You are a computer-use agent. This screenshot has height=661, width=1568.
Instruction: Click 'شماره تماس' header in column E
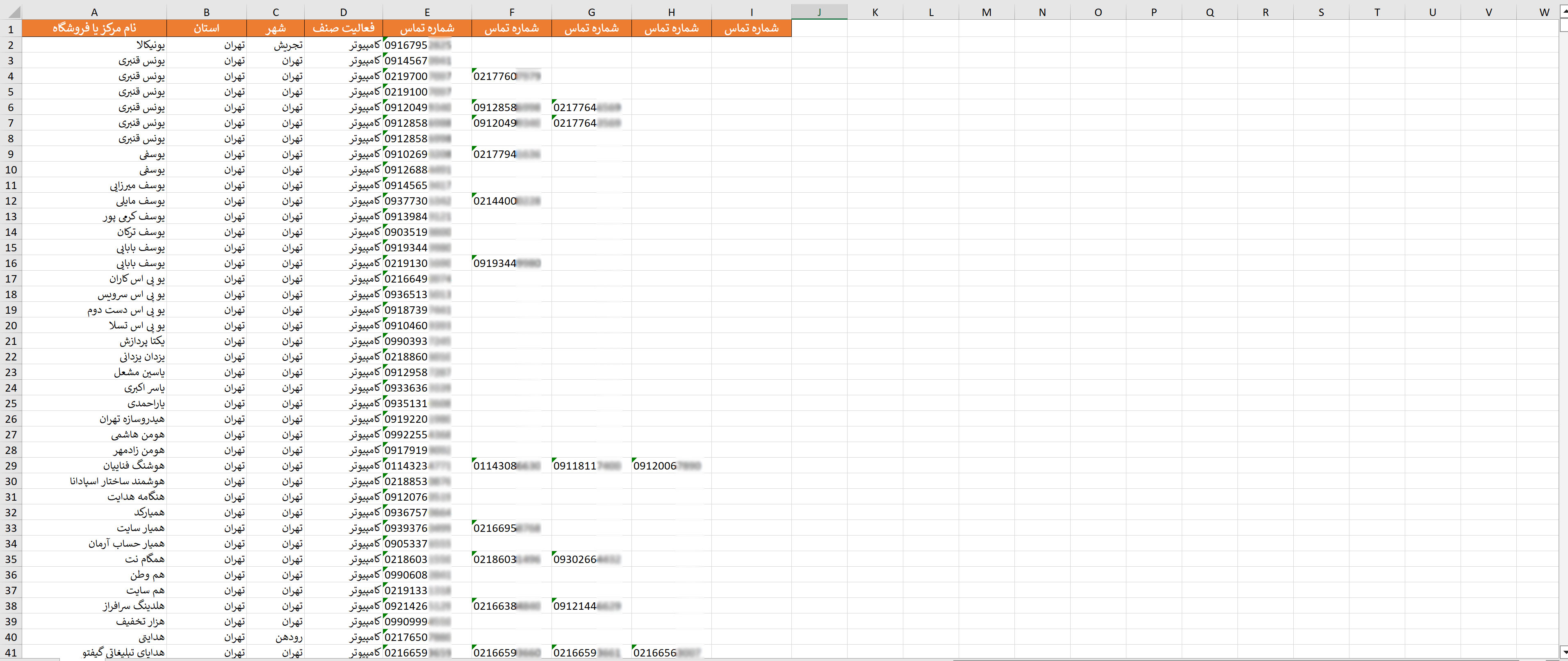(427, 28)
